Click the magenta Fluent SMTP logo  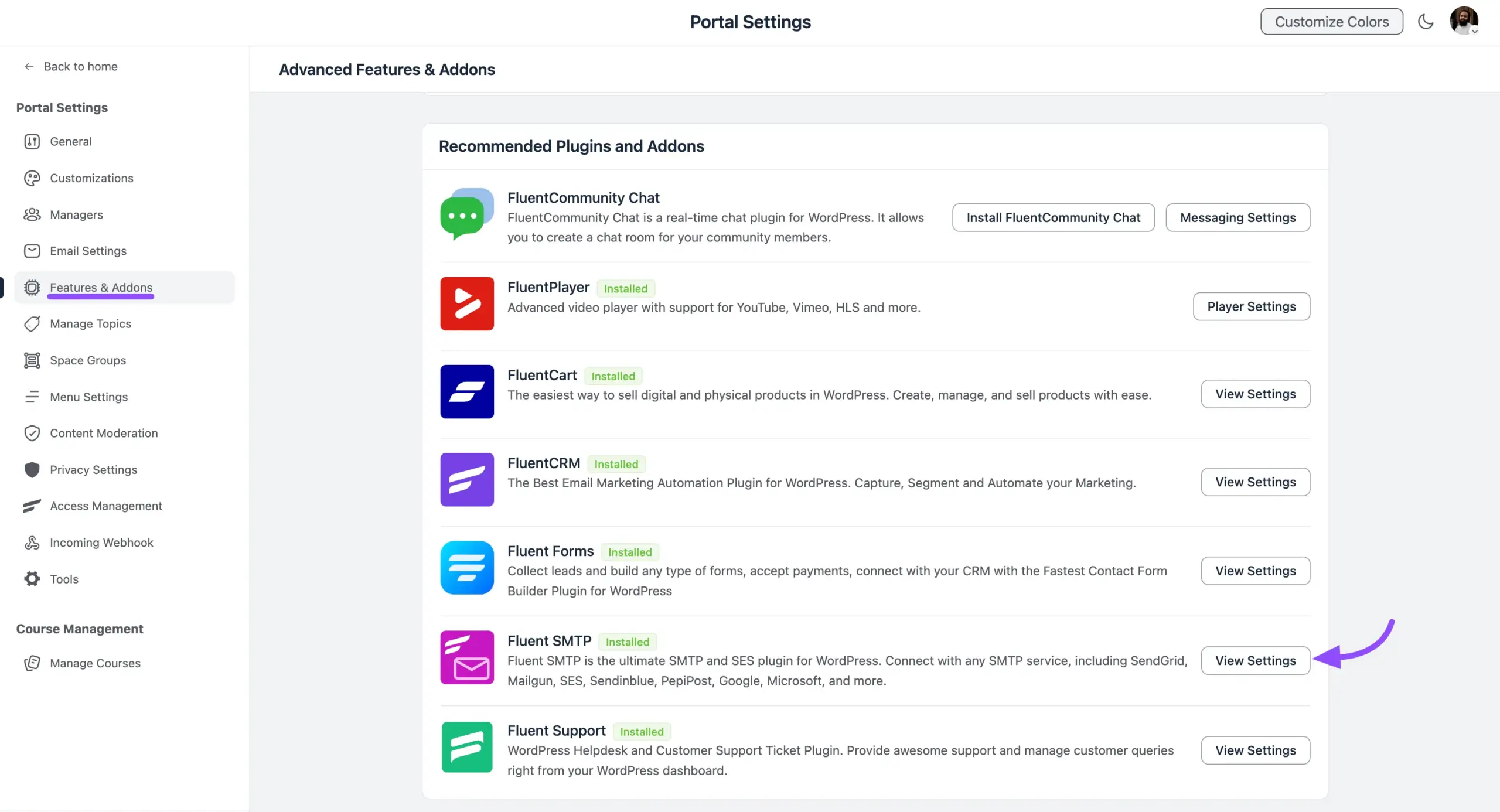tap(467, 657)
